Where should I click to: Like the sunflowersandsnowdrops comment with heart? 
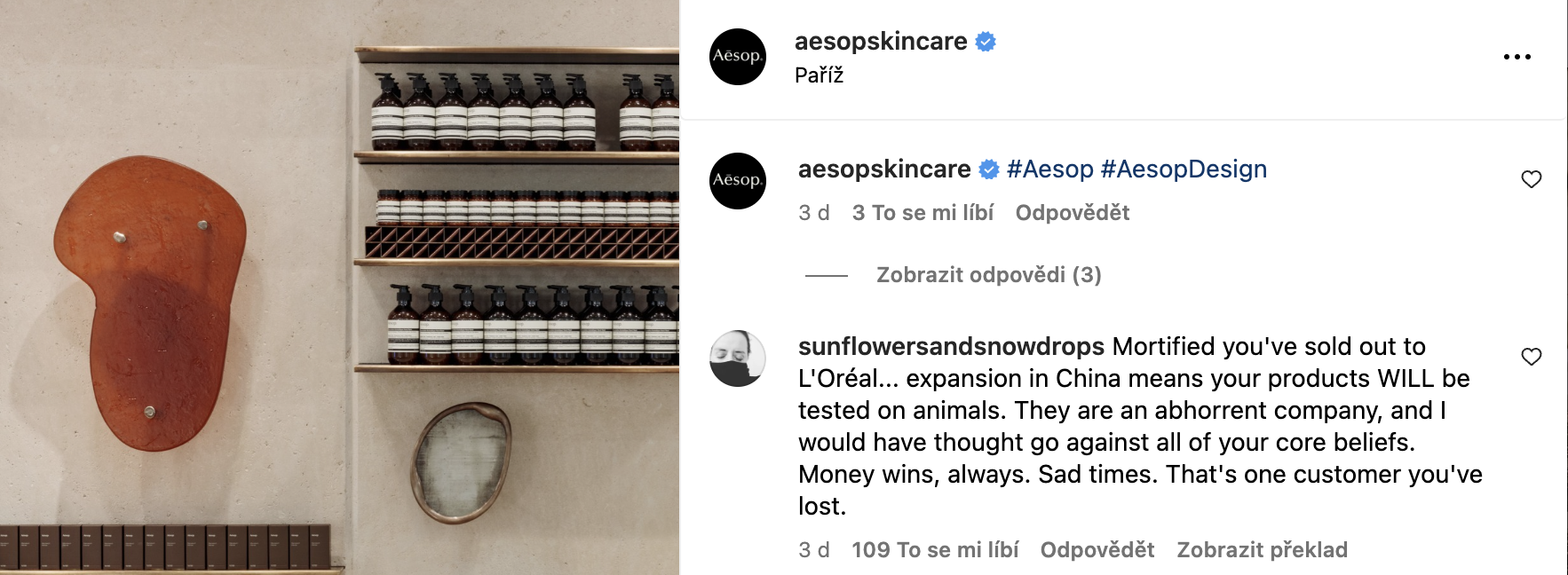1532,357
